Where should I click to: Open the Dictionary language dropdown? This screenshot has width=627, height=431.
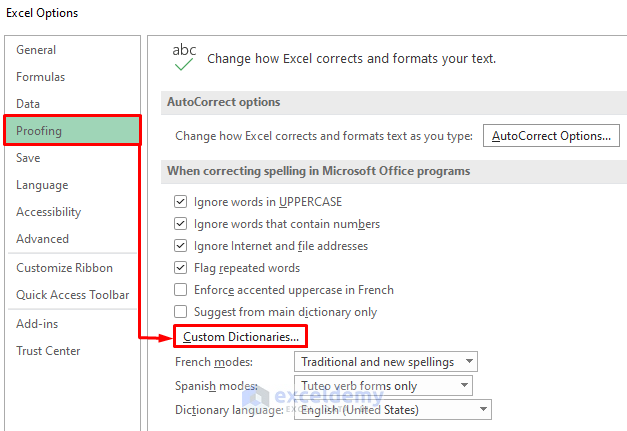[x=392, y=409]
